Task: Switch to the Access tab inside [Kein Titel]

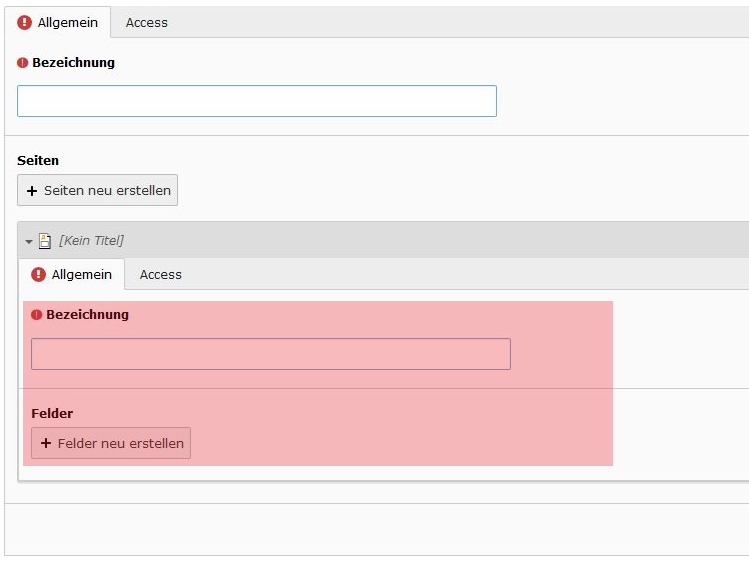Action: pos(161,274)
